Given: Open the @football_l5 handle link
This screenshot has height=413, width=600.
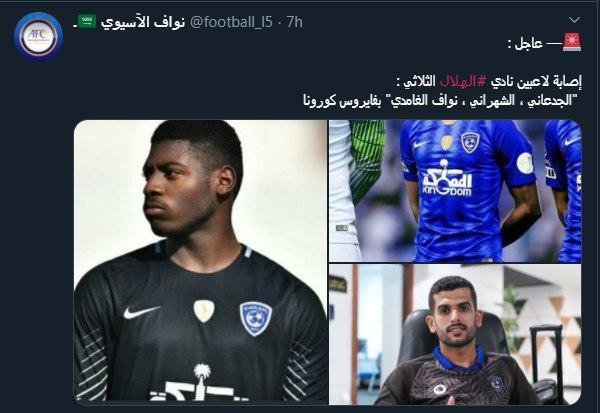Looking at the screenshot, I should click(x=231, y=22).
